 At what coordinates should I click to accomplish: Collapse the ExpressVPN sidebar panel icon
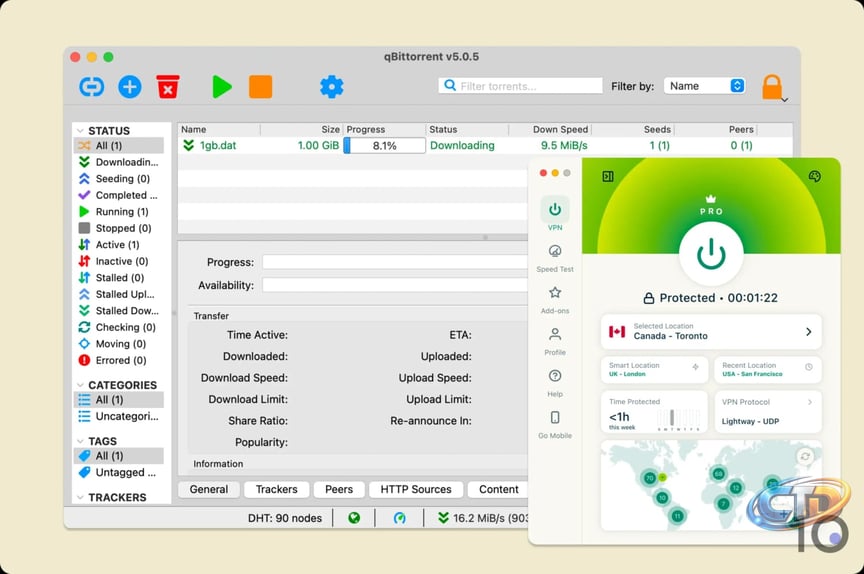pos(608,176)
